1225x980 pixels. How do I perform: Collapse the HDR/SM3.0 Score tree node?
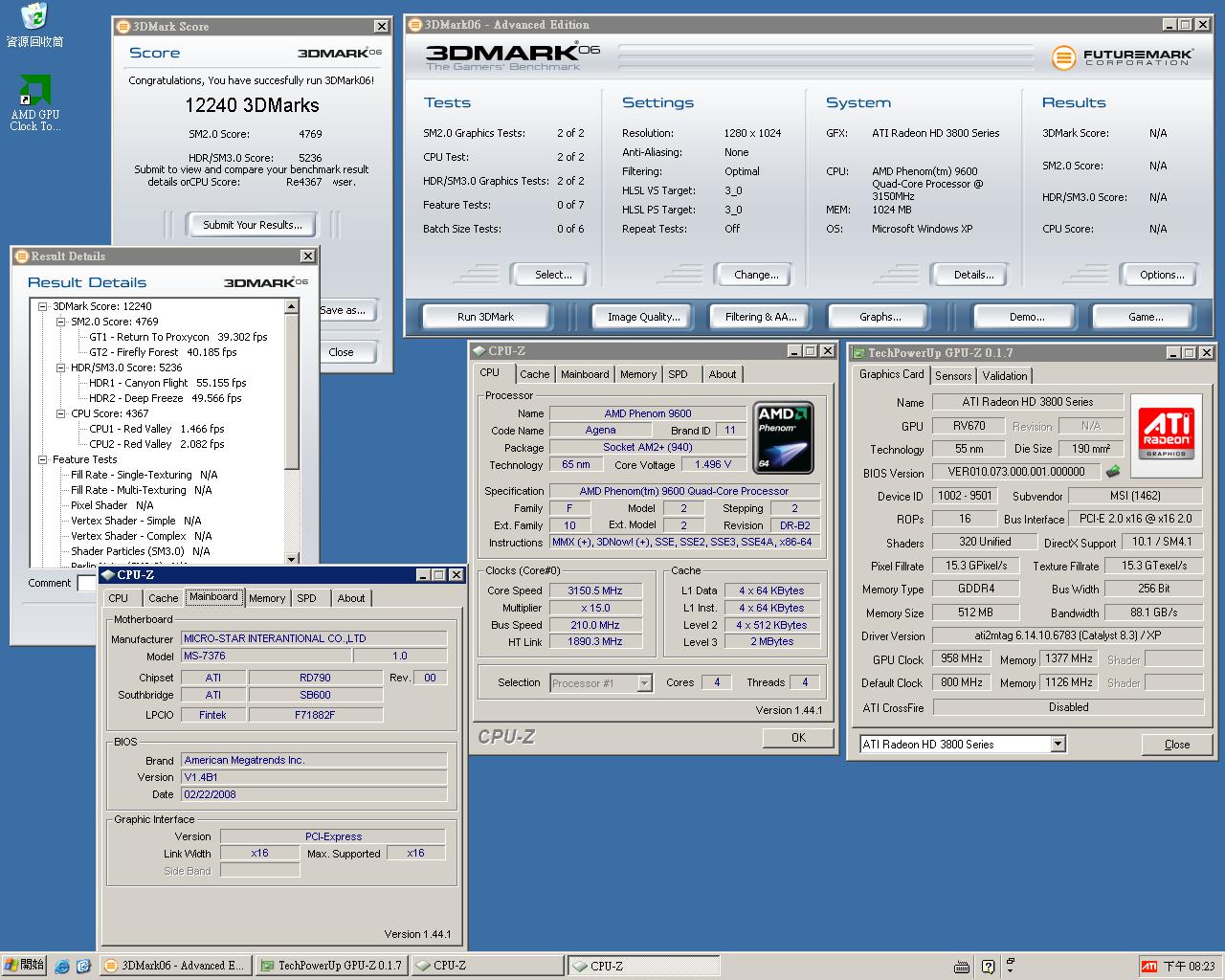(x=61, y=367)
